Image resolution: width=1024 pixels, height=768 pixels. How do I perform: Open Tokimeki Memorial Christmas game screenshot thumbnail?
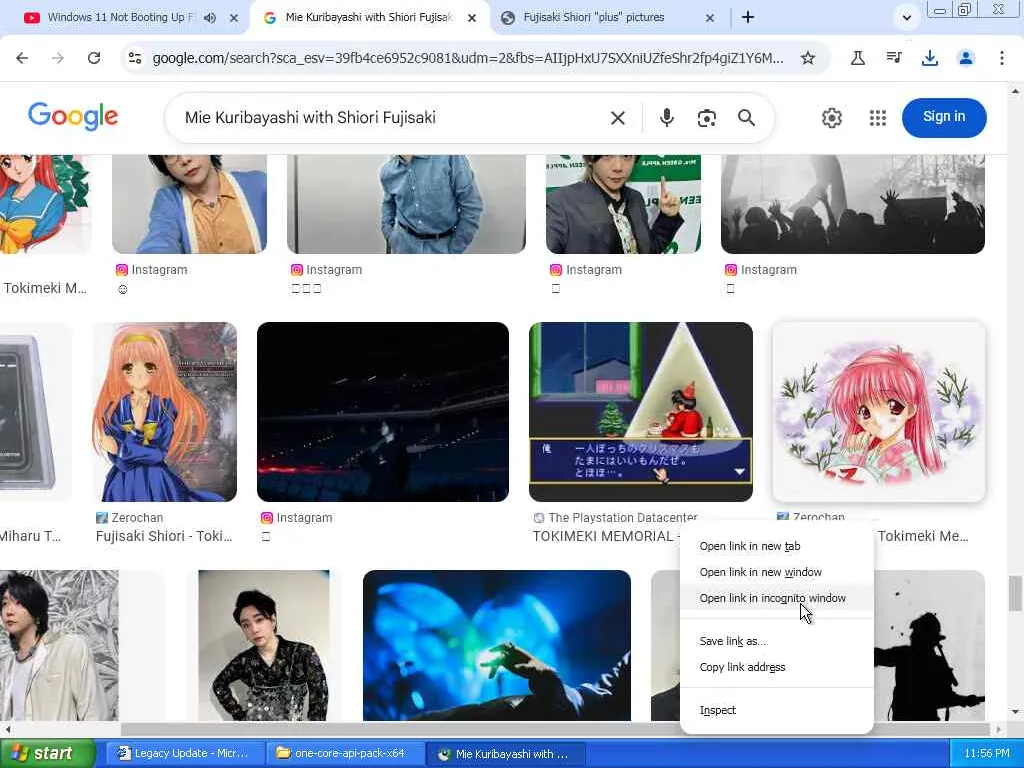(641, 411)
